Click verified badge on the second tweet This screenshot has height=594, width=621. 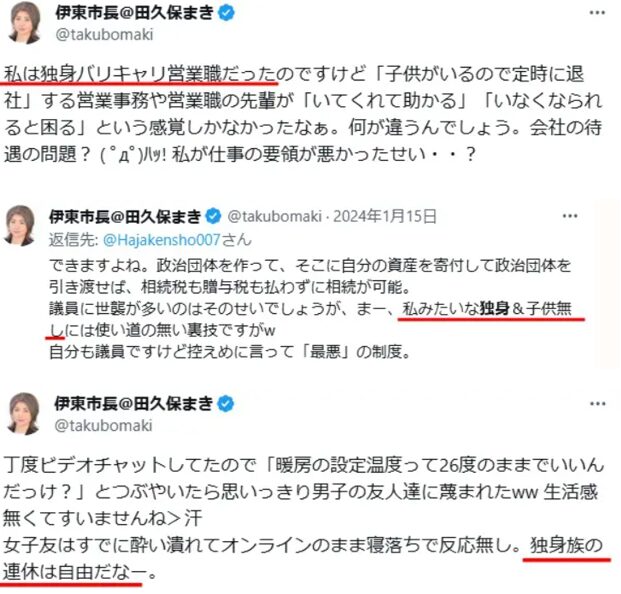coord(213,216)
